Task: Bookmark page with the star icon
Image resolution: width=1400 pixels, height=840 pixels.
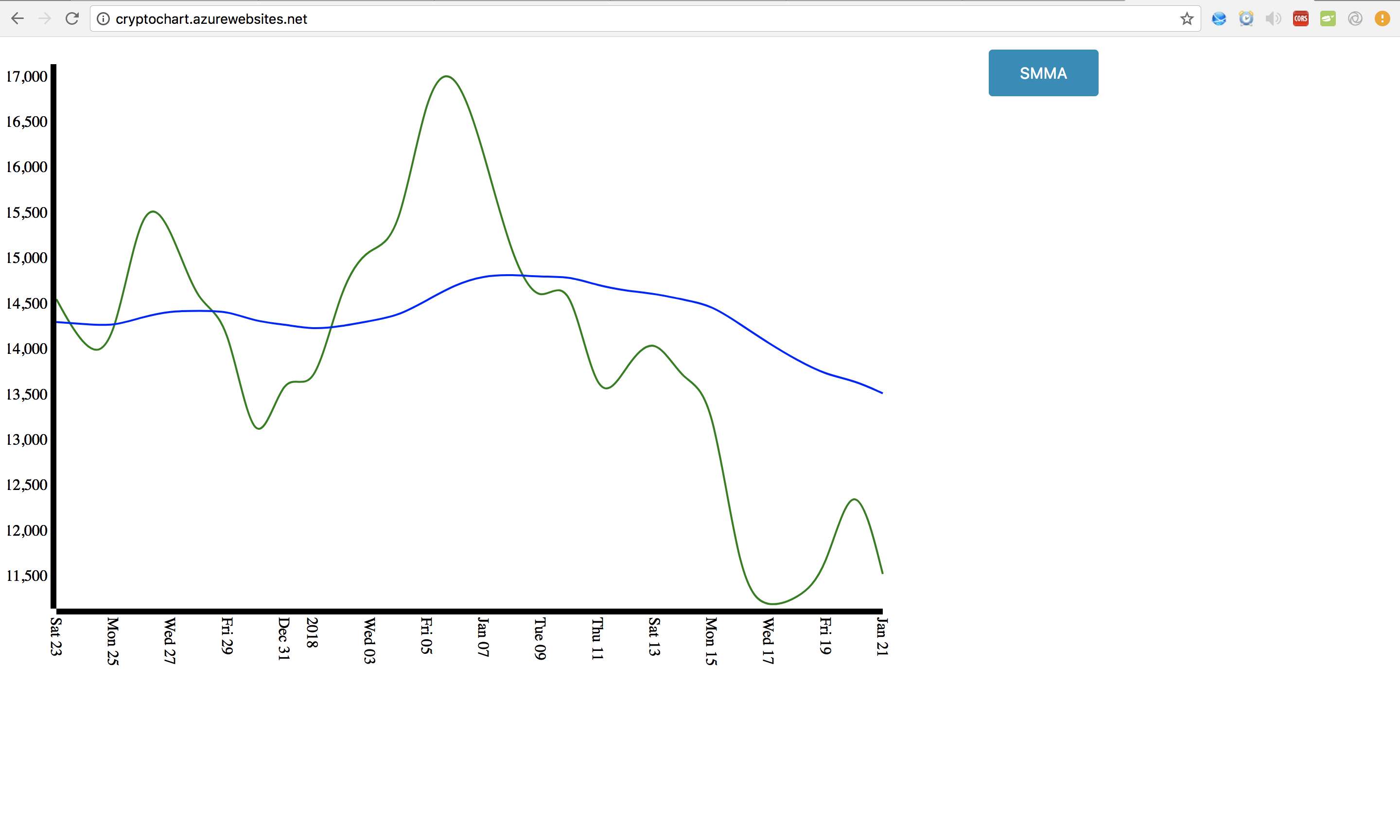Action: click(x=1187, y=18)
